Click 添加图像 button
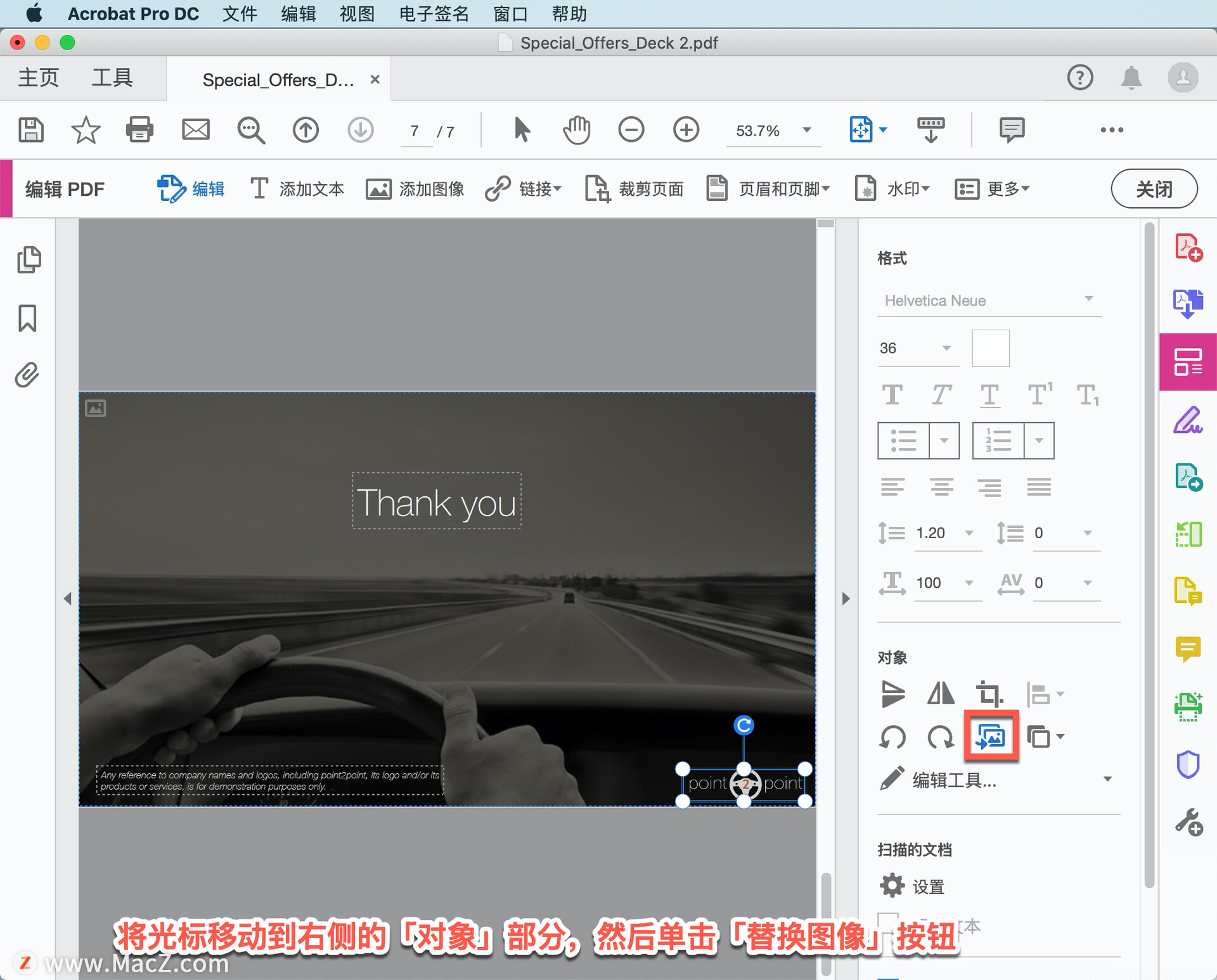 (x=415, y=188)
